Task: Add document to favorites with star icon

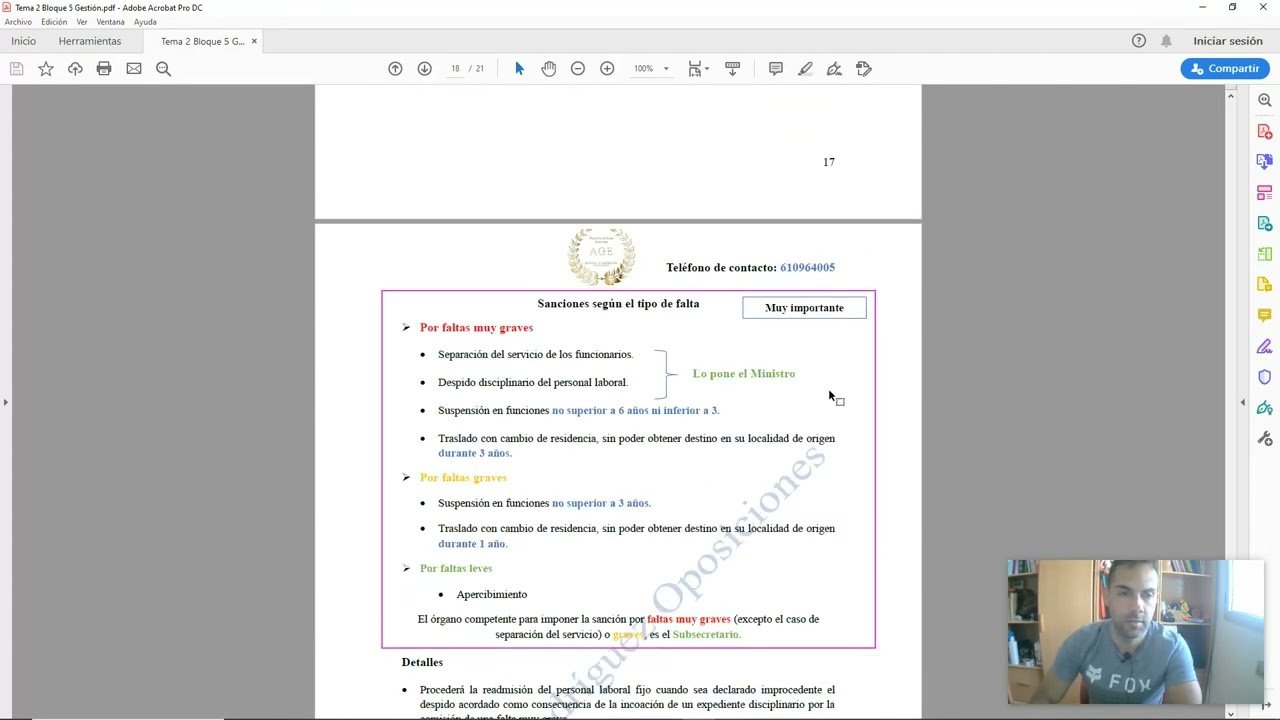Action: click(x=46, y=69)
